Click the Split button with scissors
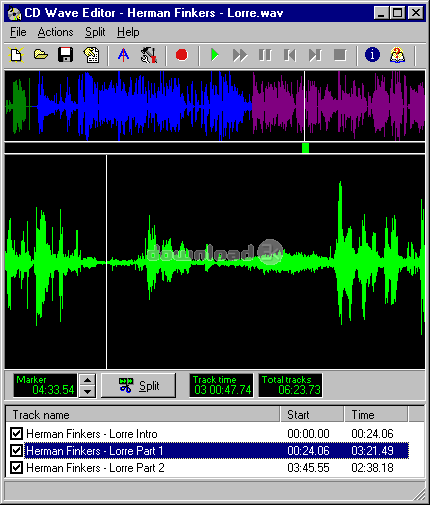This screenshot has height=505, width=430. click(x=138, y=386)
